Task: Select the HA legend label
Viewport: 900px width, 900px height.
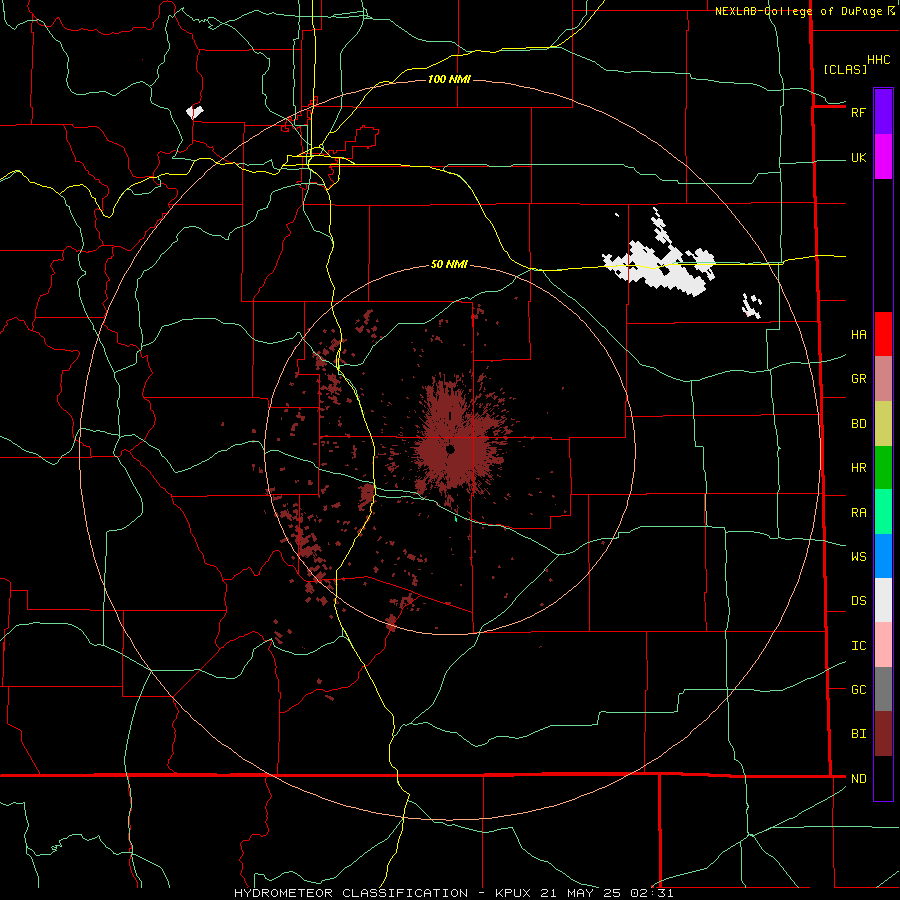Action: click(859, 335)
